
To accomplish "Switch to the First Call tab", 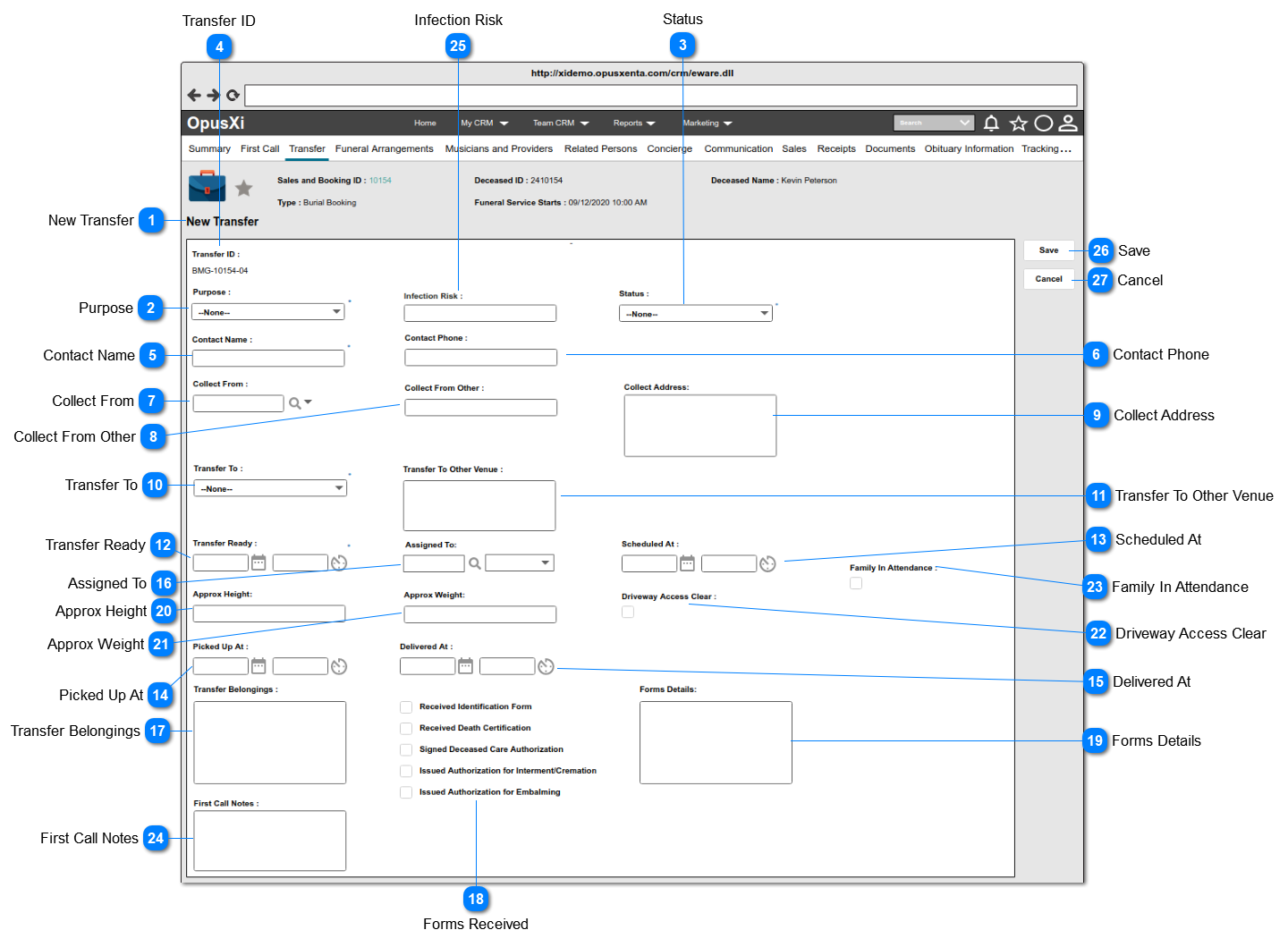I will tap(259, 149).
